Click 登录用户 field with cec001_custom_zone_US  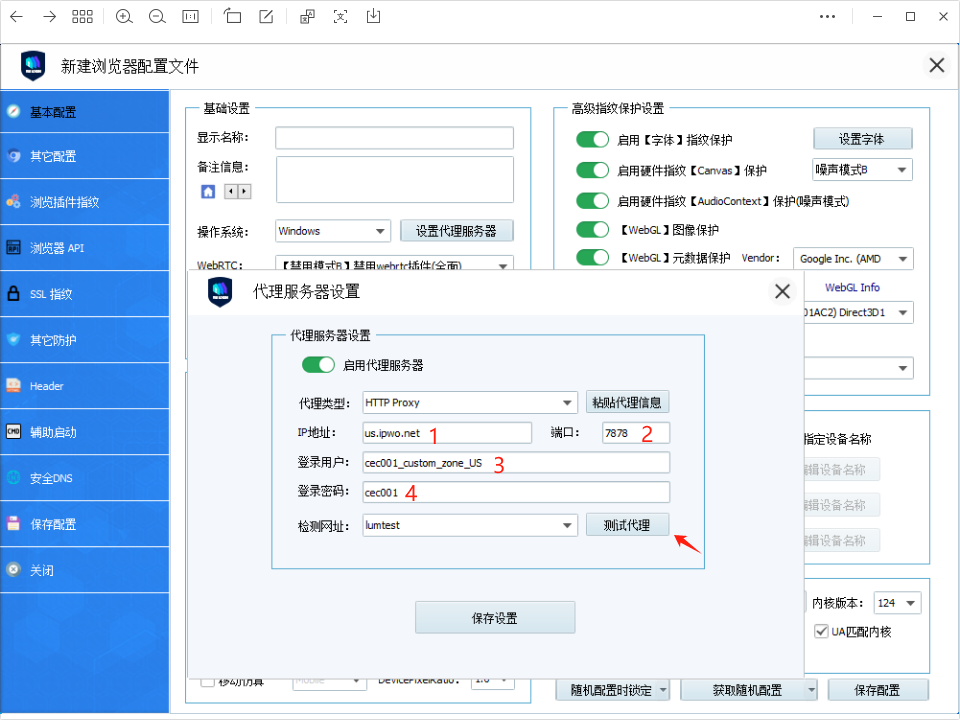click(x=516, y=462)
